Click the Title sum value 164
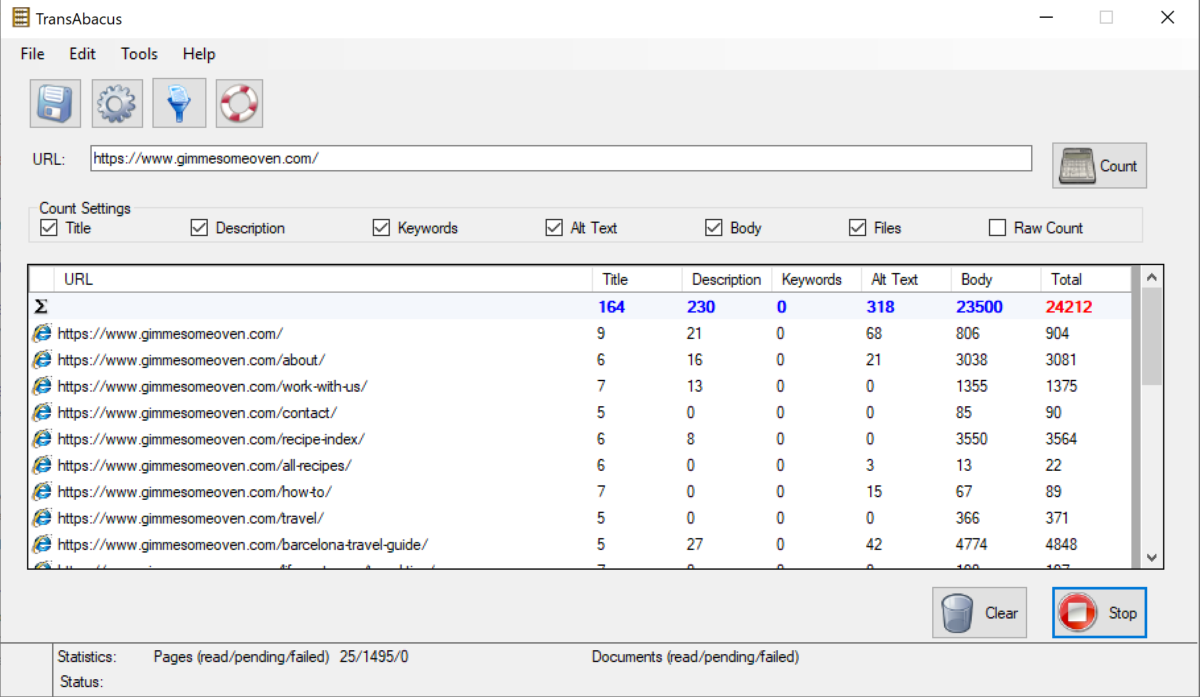Screen dimensions: 1200x697 [611, 307]
